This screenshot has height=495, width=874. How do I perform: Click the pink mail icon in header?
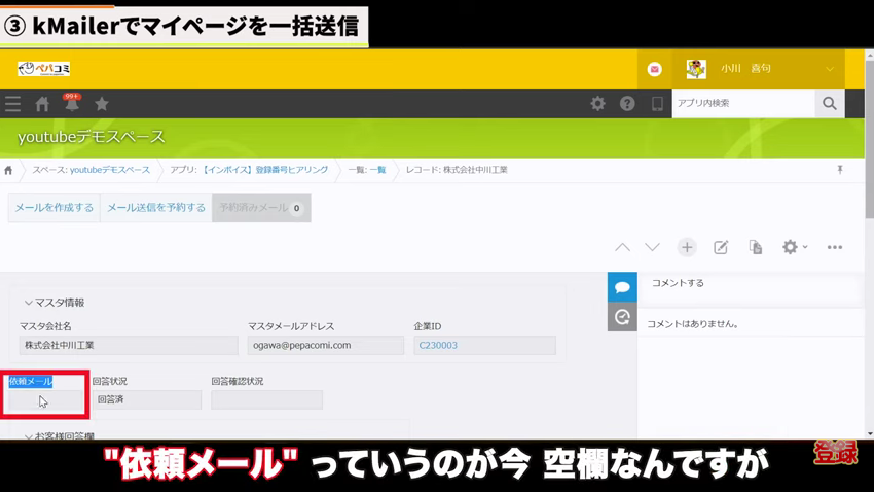654,69
